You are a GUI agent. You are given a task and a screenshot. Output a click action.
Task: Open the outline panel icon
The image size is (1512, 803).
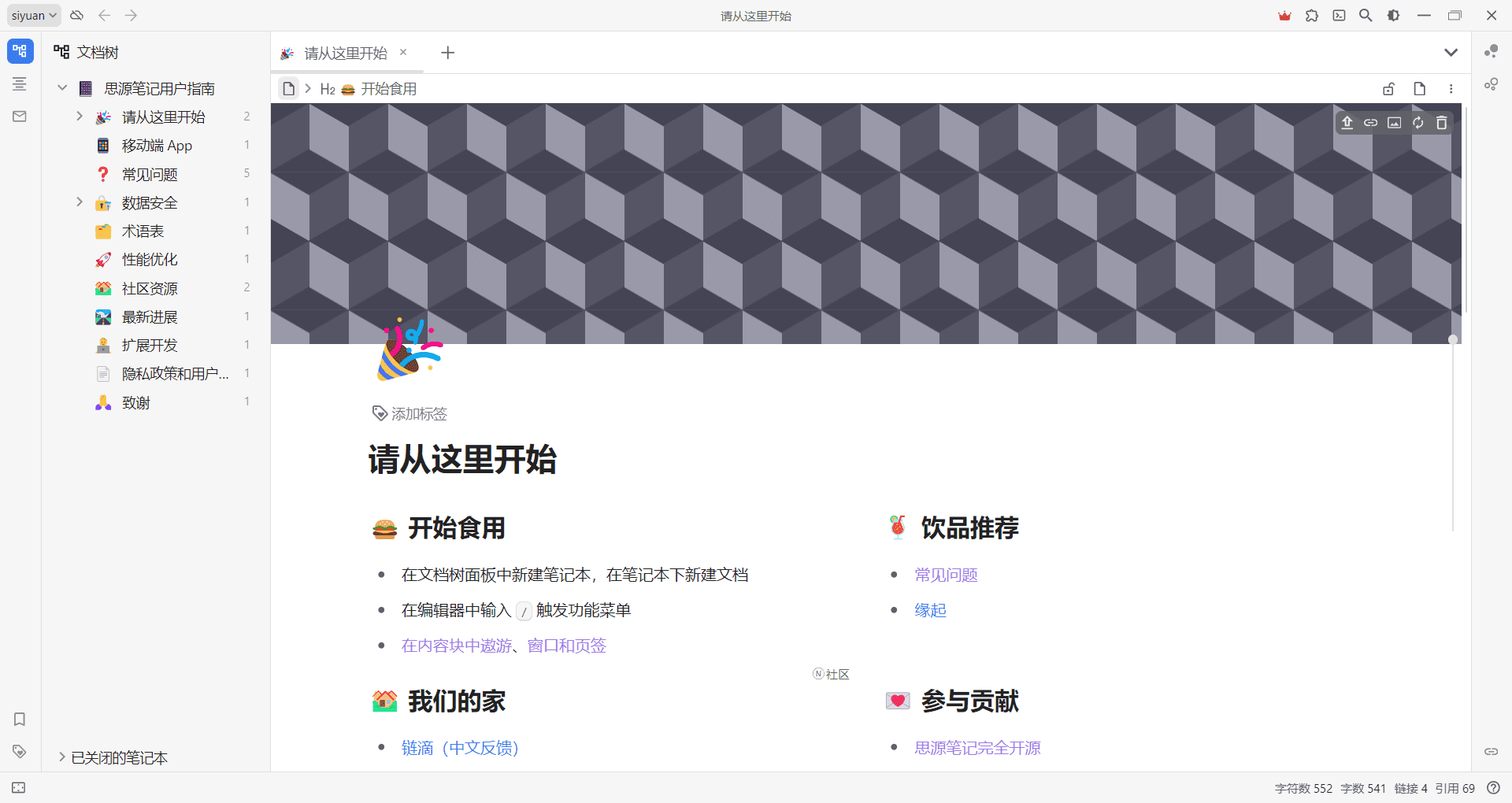pyautogui.click(x=20, y=83)
